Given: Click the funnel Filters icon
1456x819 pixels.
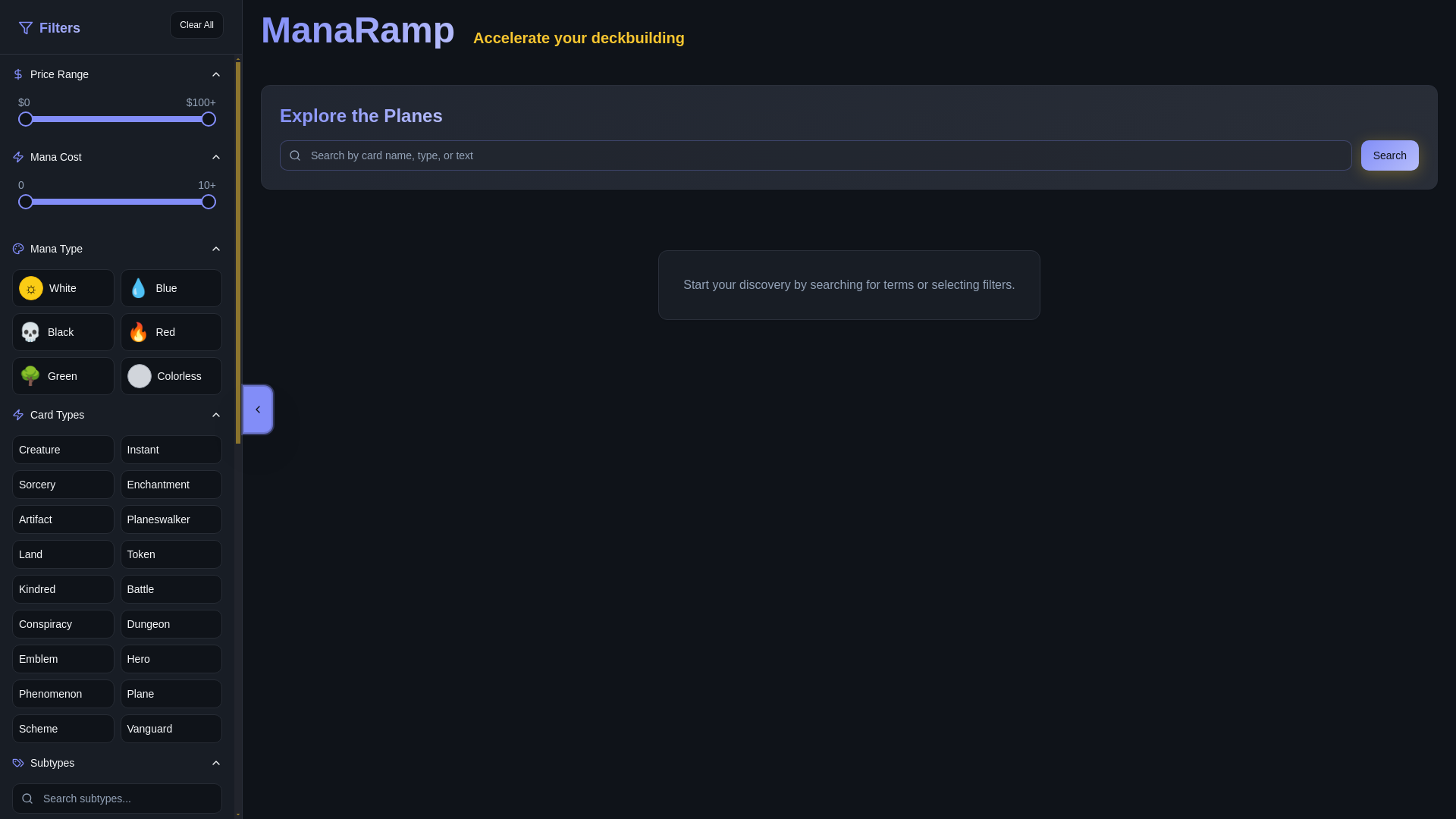Looking at the screenshot, I should coord(26,28).
